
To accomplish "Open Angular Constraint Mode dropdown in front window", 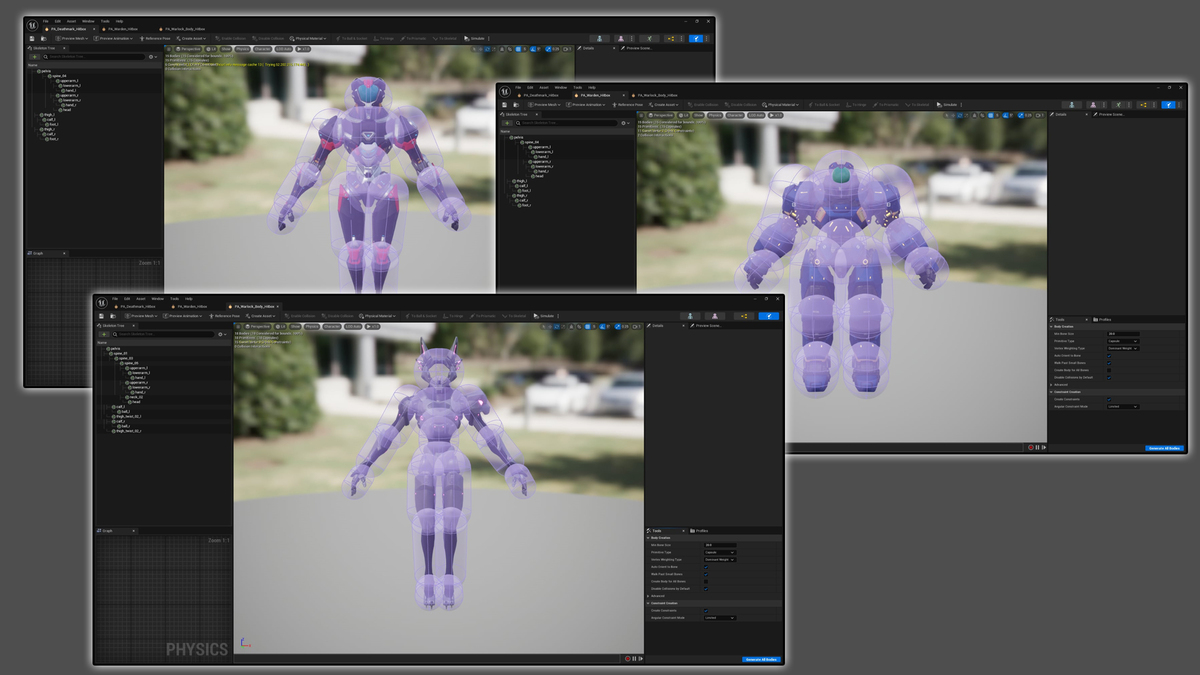I will (720, 618).
